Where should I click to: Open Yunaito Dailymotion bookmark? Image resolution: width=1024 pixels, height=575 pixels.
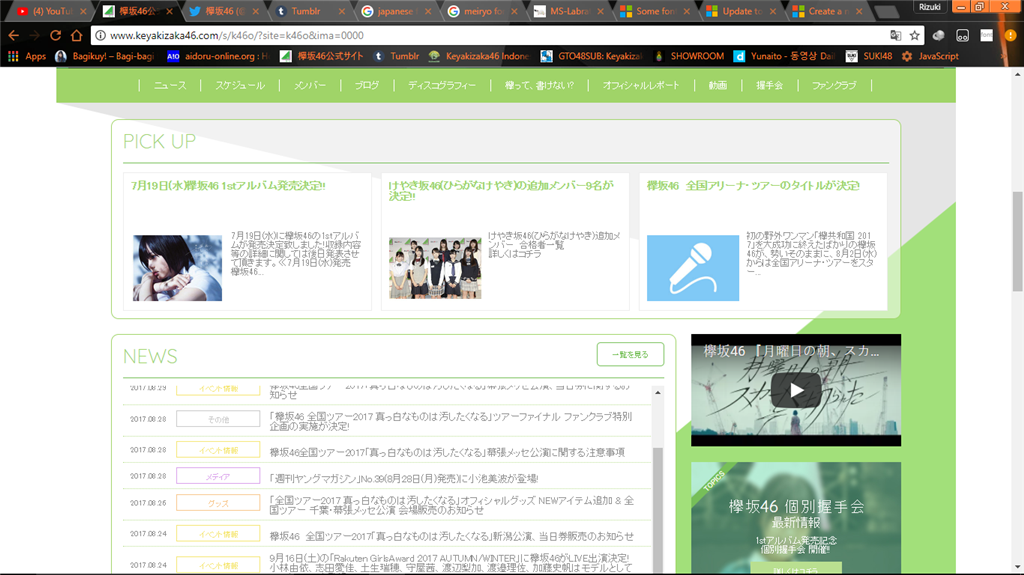784,56
